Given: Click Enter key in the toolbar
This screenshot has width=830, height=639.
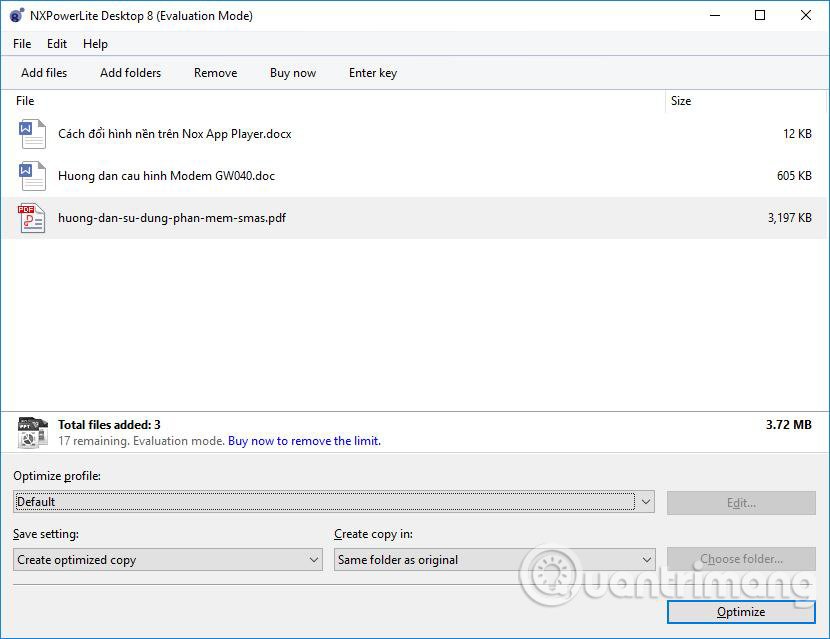Looking at the screenshot, I should pos(372,73).
